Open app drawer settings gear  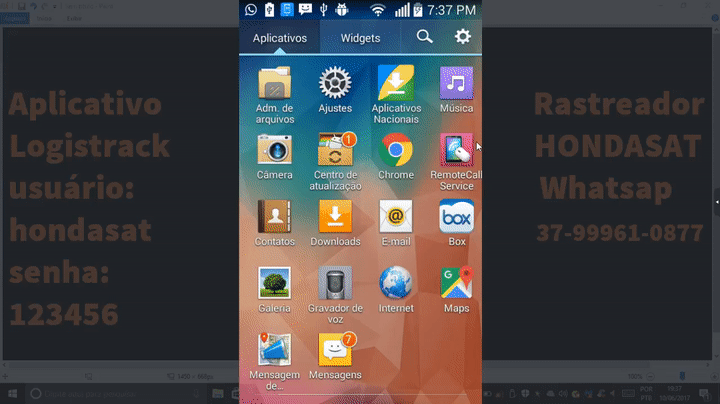pyautogui.click(x=463, y=37)
